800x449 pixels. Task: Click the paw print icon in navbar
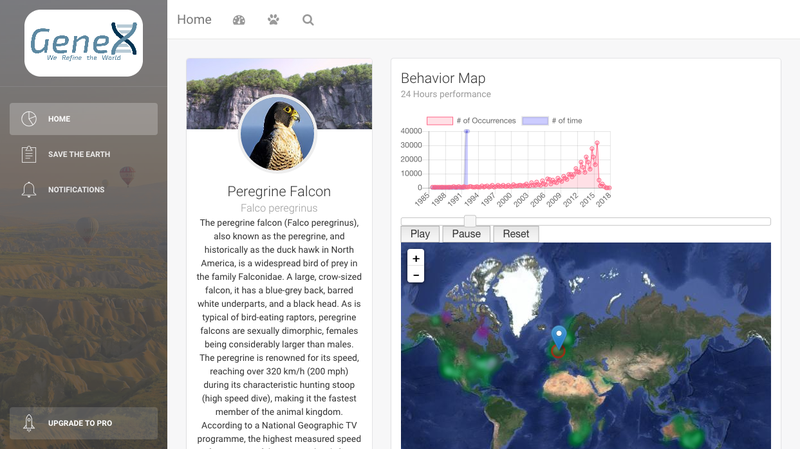point(273,20)
